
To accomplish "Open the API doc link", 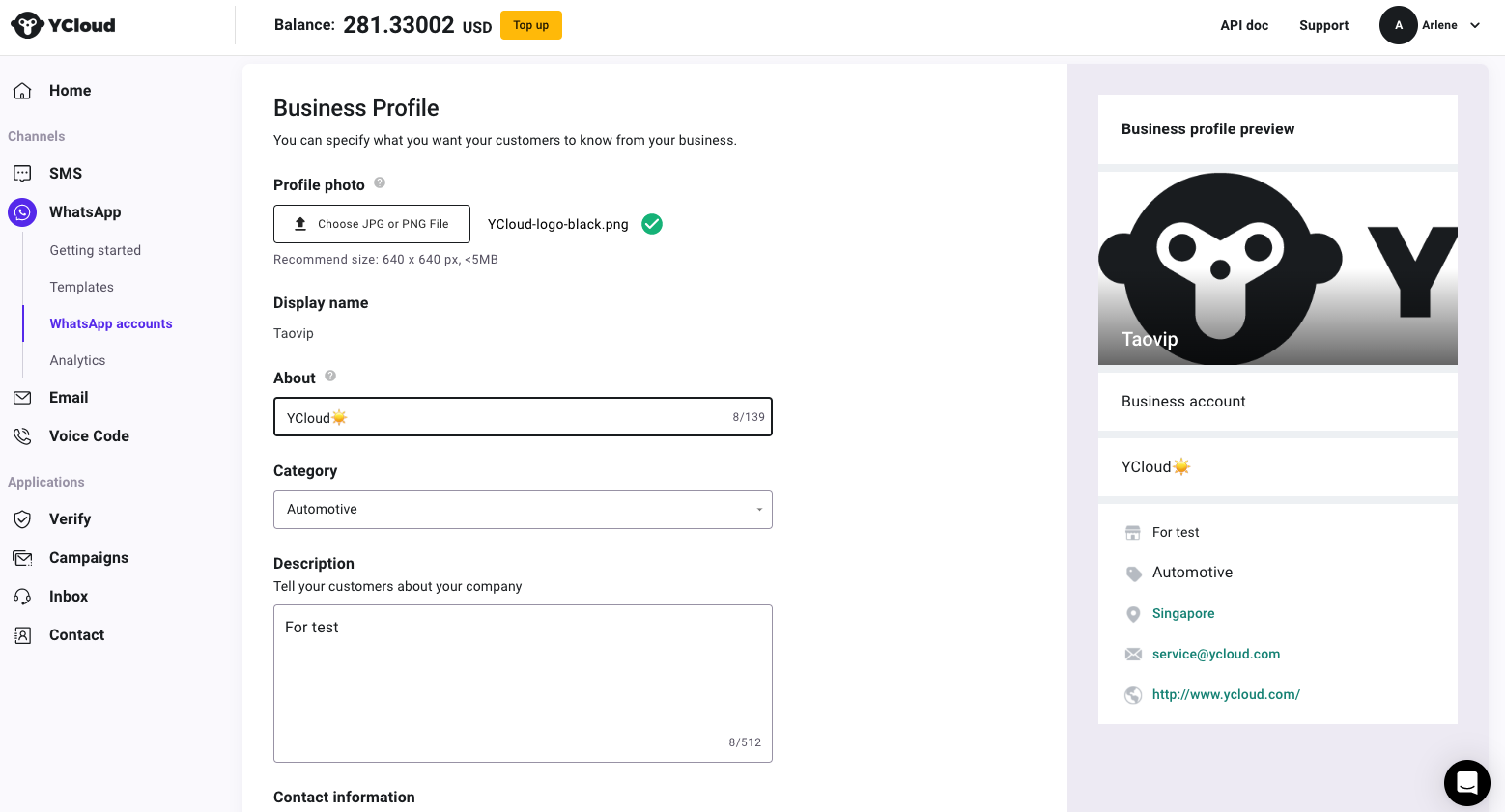I will (x=1244, y=25).
